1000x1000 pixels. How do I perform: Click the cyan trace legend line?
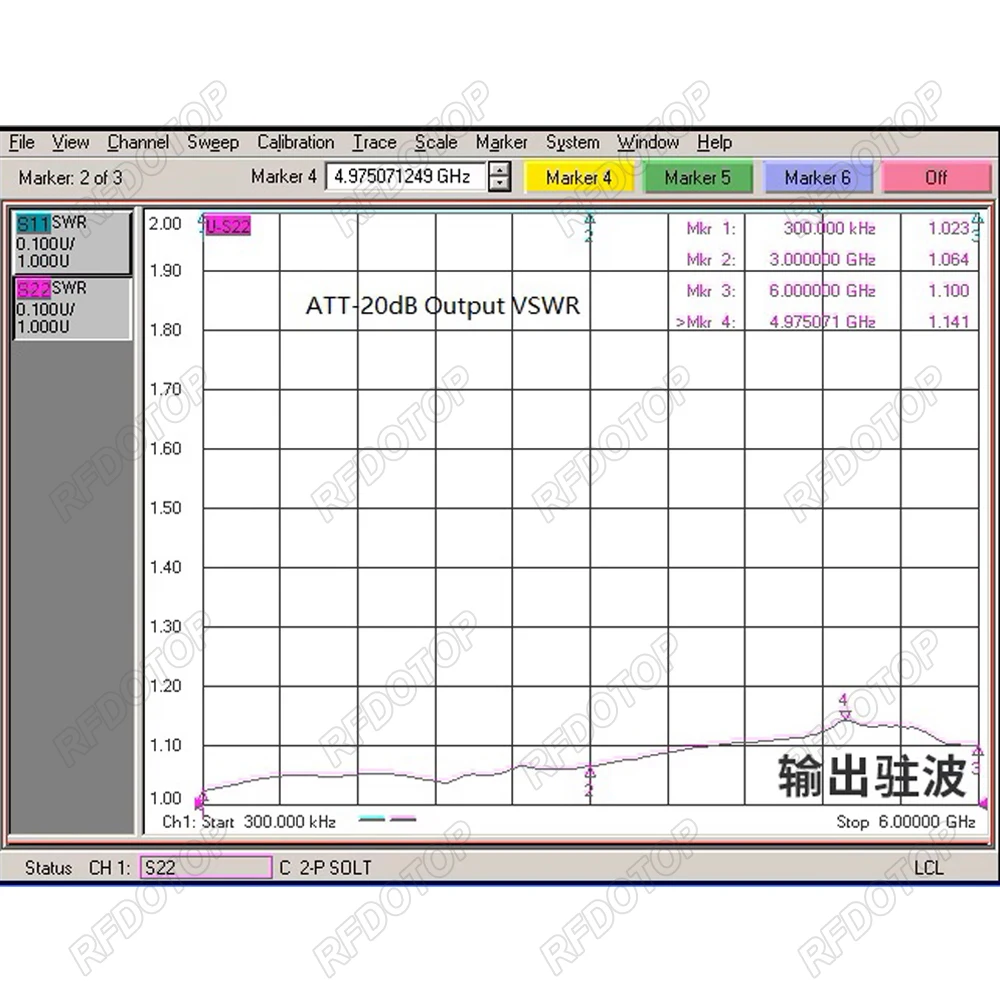pos(372,820)
